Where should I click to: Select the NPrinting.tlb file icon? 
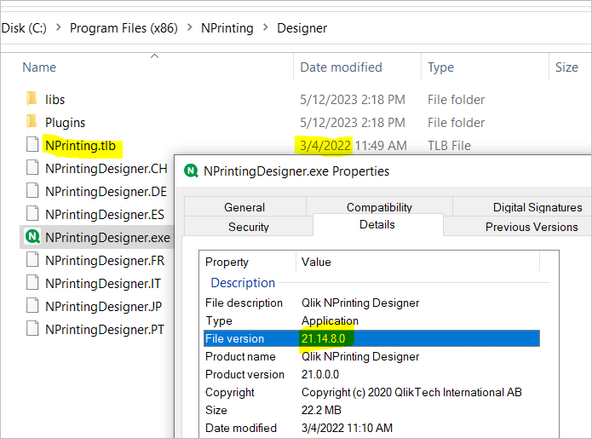pyautogui.click(x=32, y=145)
